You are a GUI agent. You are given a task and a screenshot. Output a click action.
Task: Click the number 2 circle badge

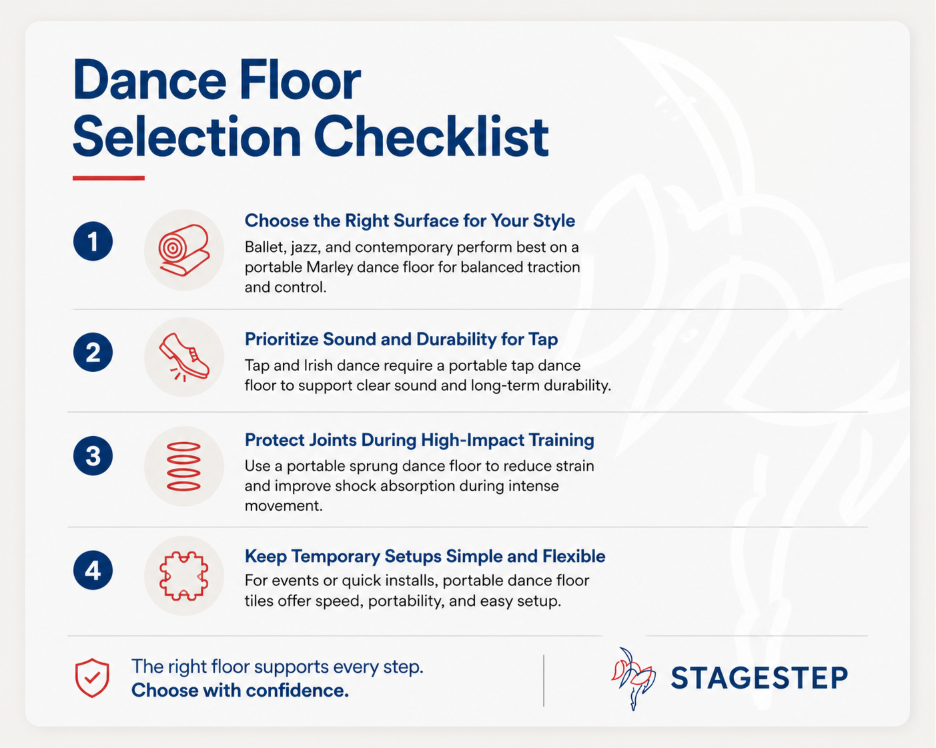93,352
